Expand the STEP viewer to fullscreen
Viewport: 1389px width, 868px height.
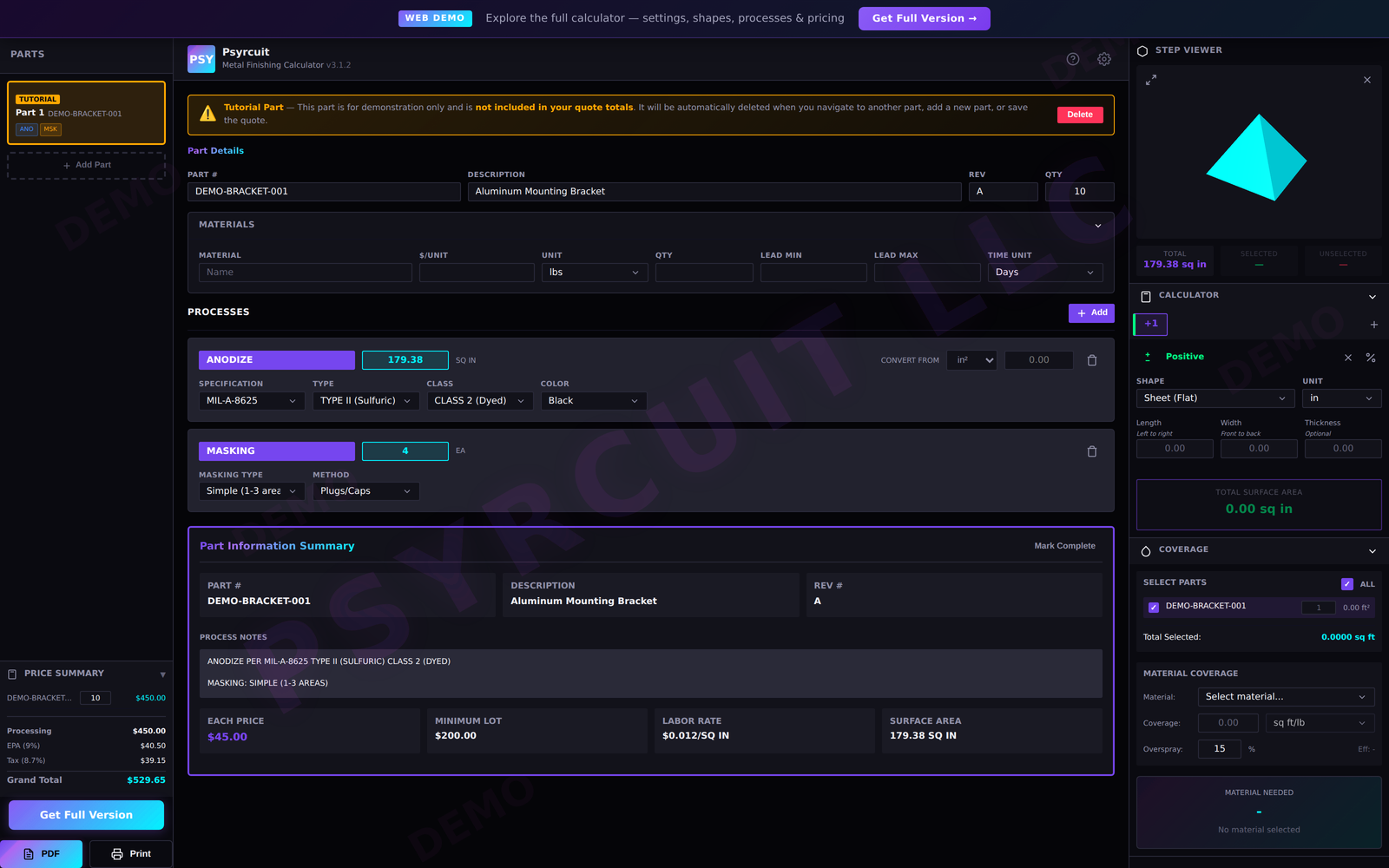coord(1151,80)
